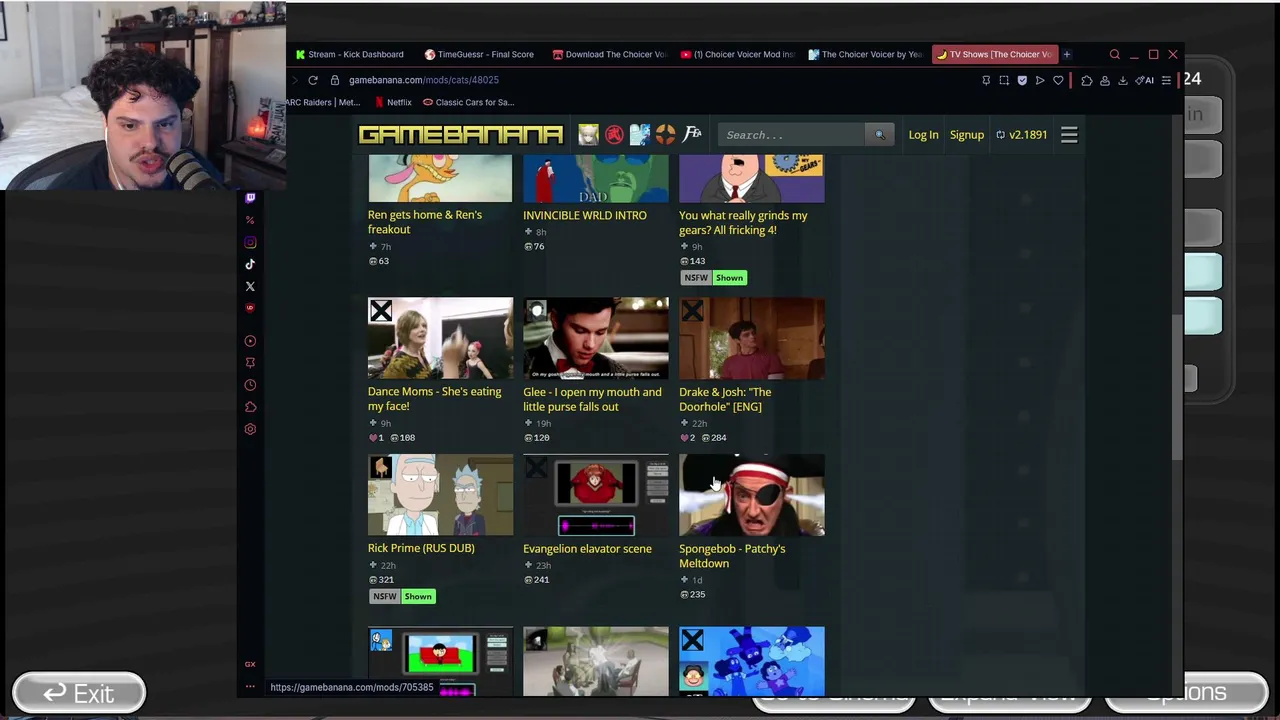Switch to The Choicer Voicer by Yea tab
Viewport: 1280px width, 720px height.
(865, 54)
